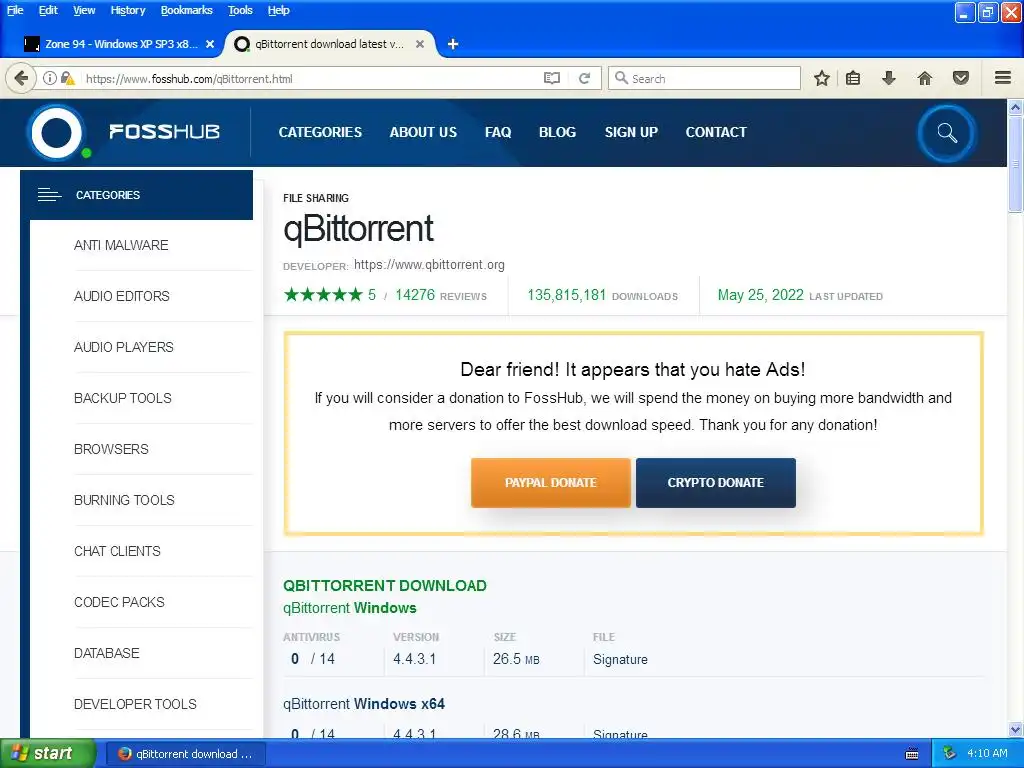Open the Firefox hamburger menu
1024x768 pixels.
pyautogui.click(x=1003, y=78)
